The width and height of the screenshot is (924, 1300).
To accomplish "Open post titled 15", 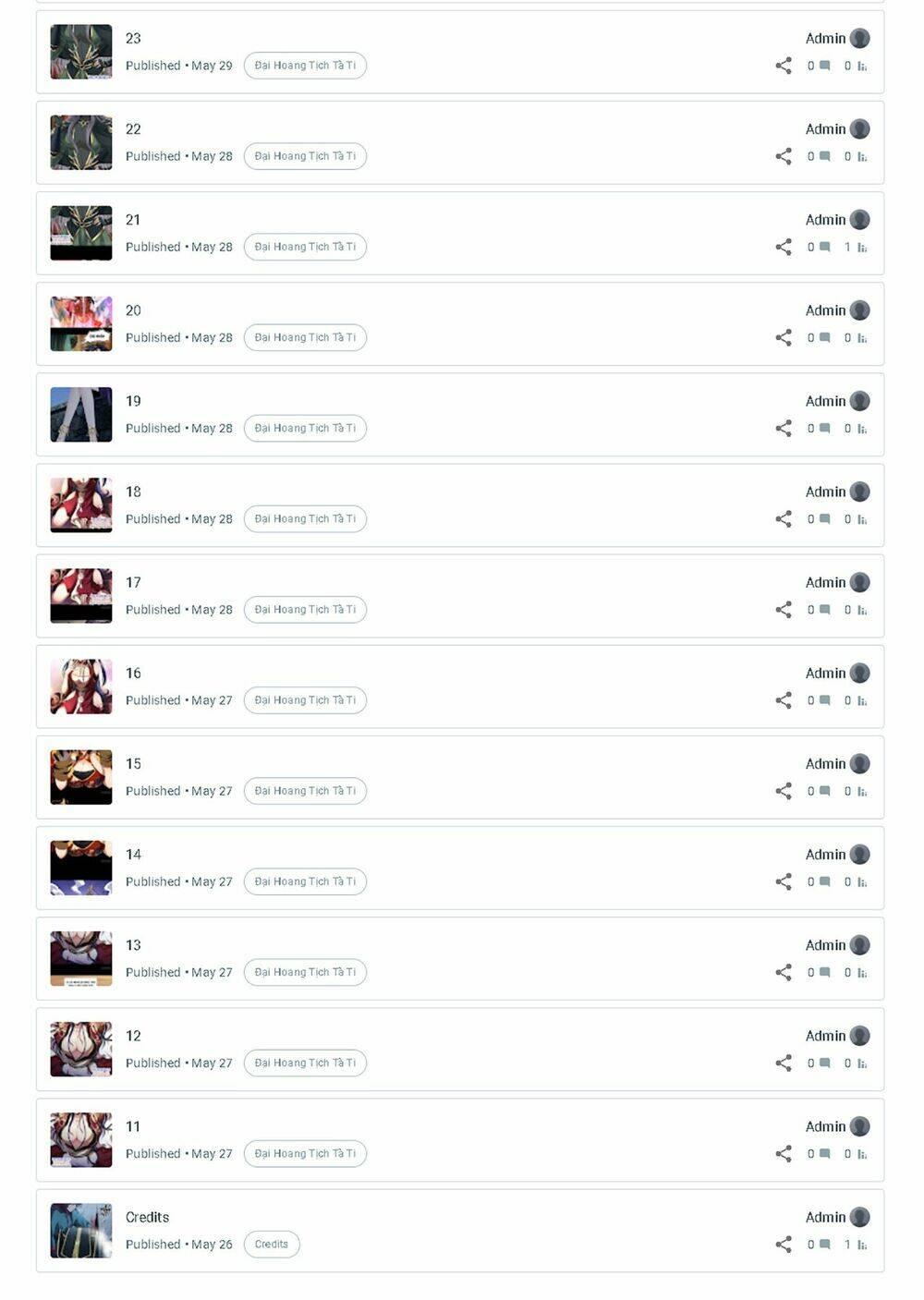I will tap(133, 764).
